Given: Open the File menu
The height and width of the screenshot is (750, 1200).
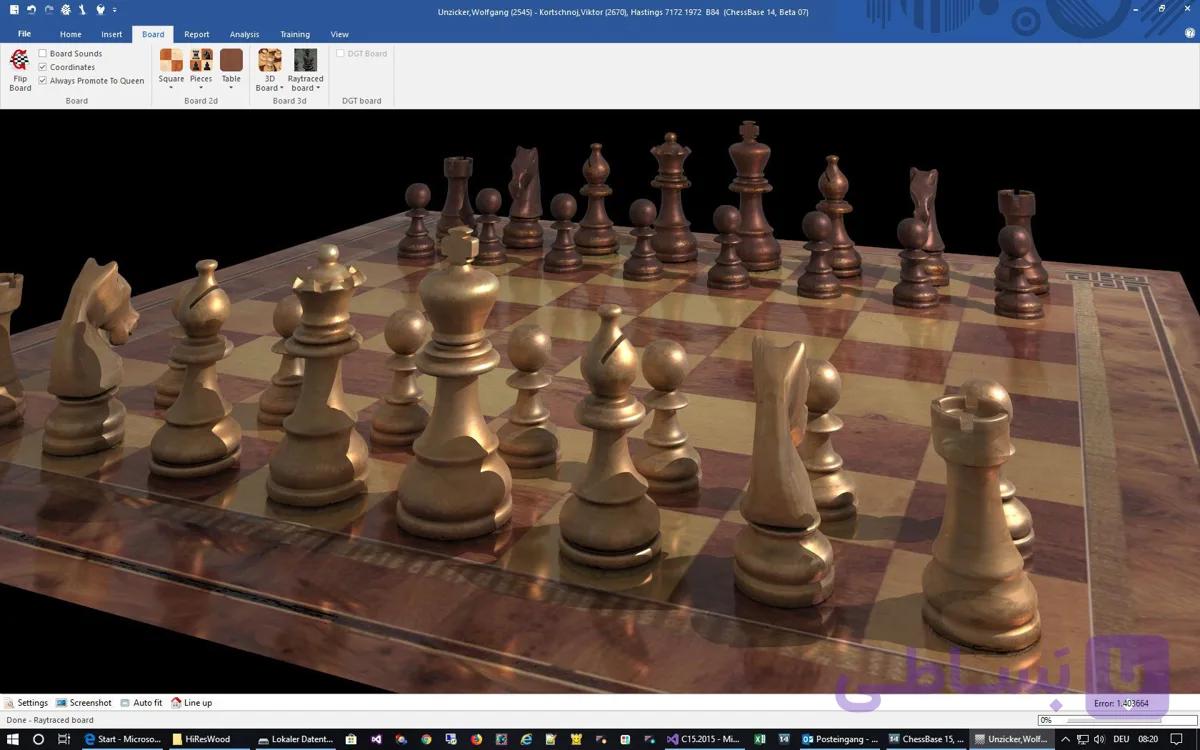Looking at the screenshot, I should coord(24,34).
